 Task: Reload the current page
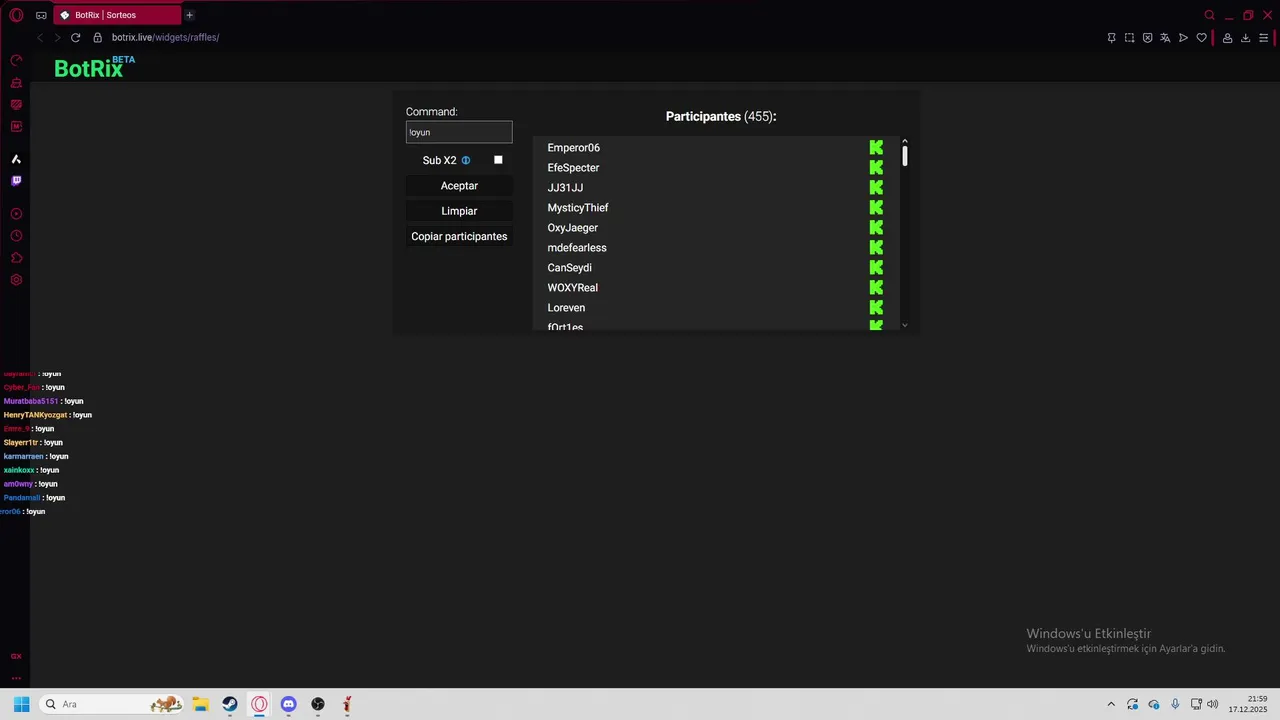pyautogui.click(x=75, y=37)
